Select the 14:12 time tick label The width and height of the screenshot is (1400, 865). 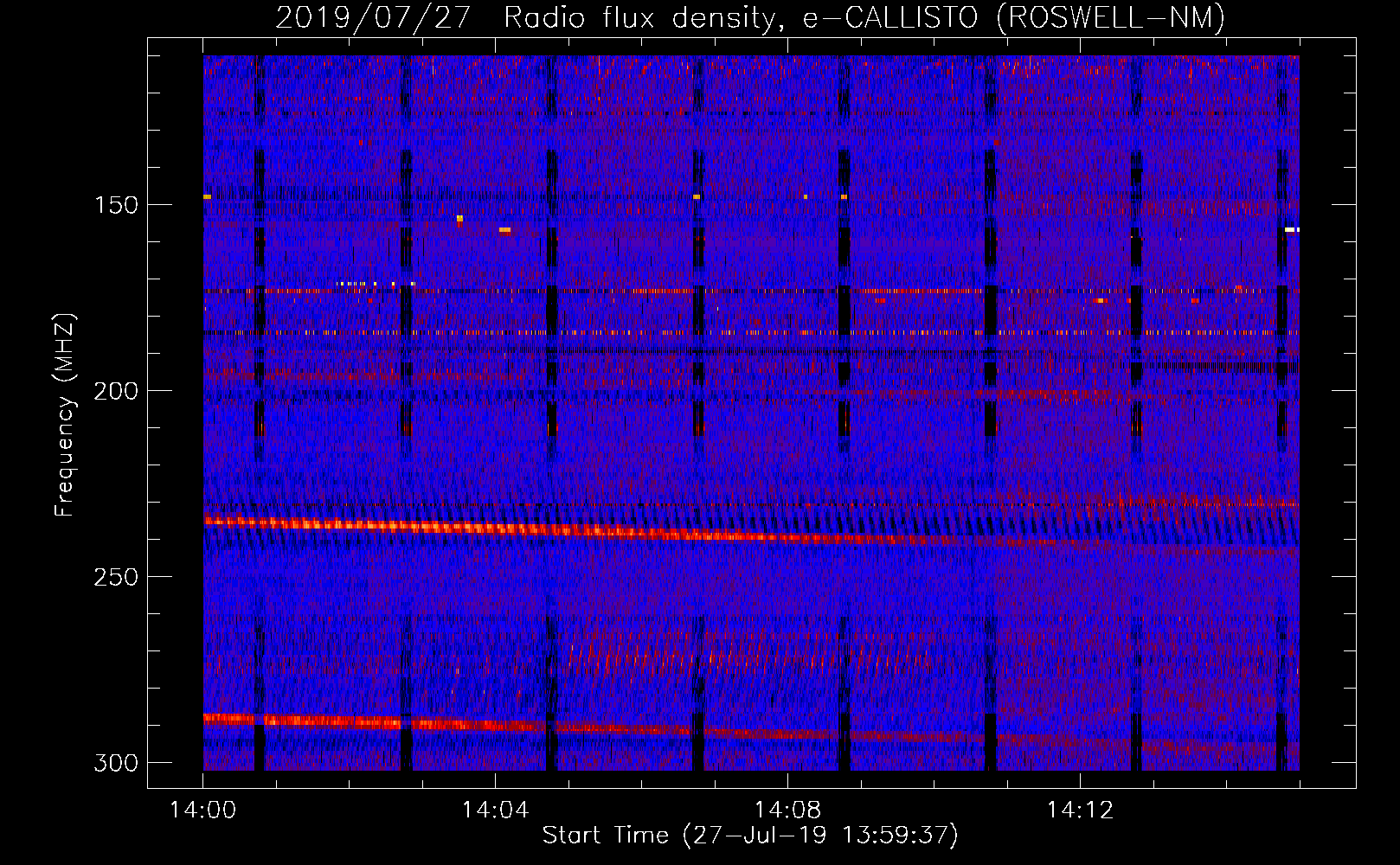1080,811
